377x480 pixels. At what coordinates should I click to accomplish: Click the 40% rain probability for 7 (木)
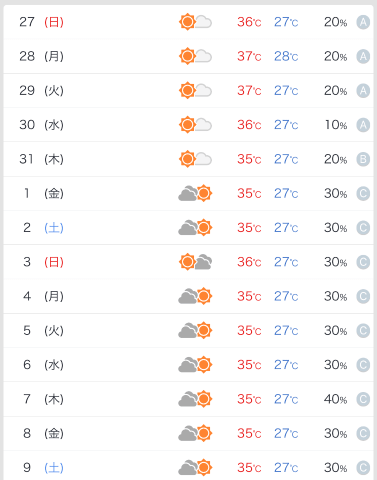(336, 399)
